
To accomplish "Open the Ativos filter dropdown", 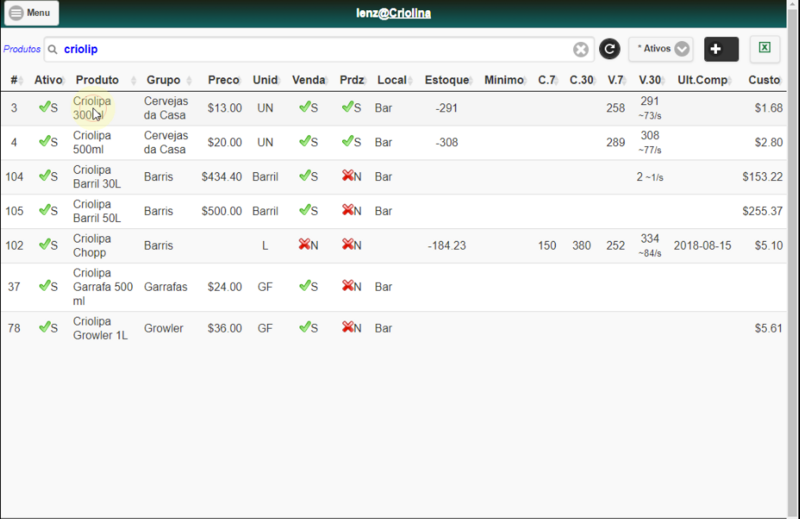I will pyautogui.click(x=661, y=49).
